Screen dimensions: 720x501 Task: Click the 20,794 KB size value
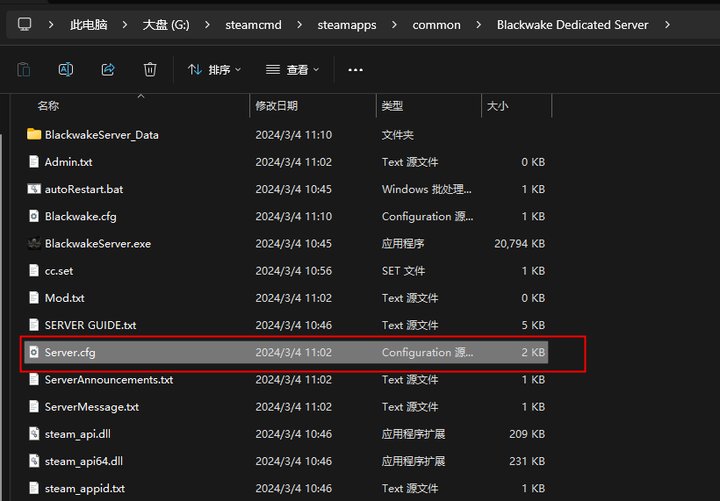coord(519,243)
